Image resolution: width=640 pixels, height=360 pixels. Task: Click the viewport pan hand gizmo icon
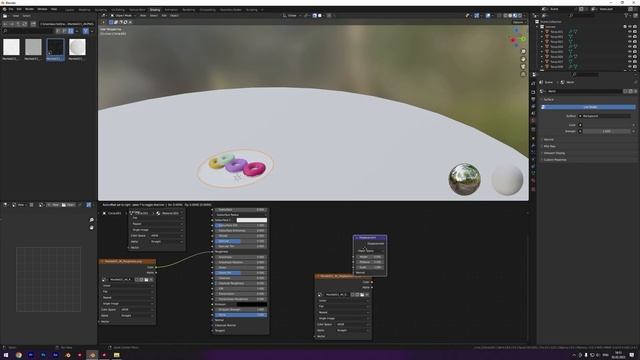(x=523, y=59)
